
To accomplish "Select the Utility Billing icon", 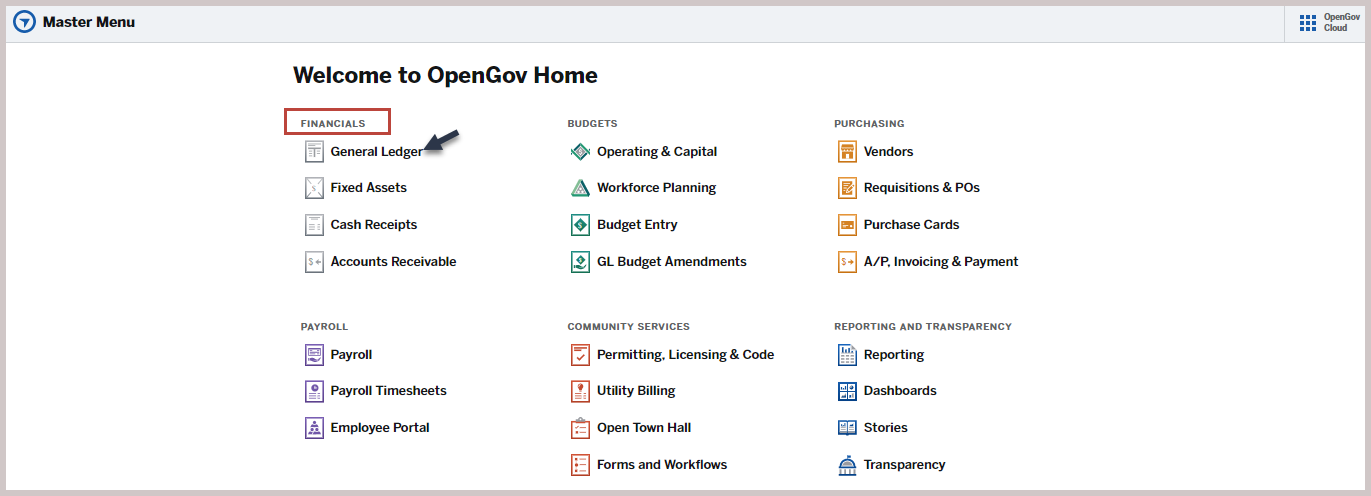I will point(581,391).
